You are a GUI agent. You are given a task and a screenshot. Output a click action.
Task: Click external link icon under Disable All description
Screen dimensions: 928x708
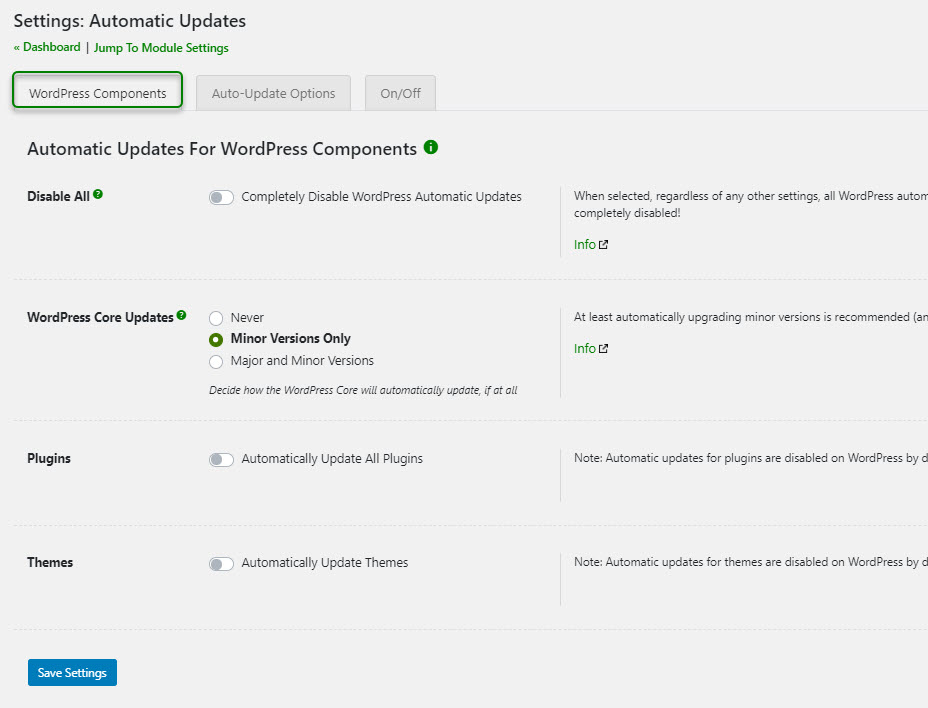603,244
